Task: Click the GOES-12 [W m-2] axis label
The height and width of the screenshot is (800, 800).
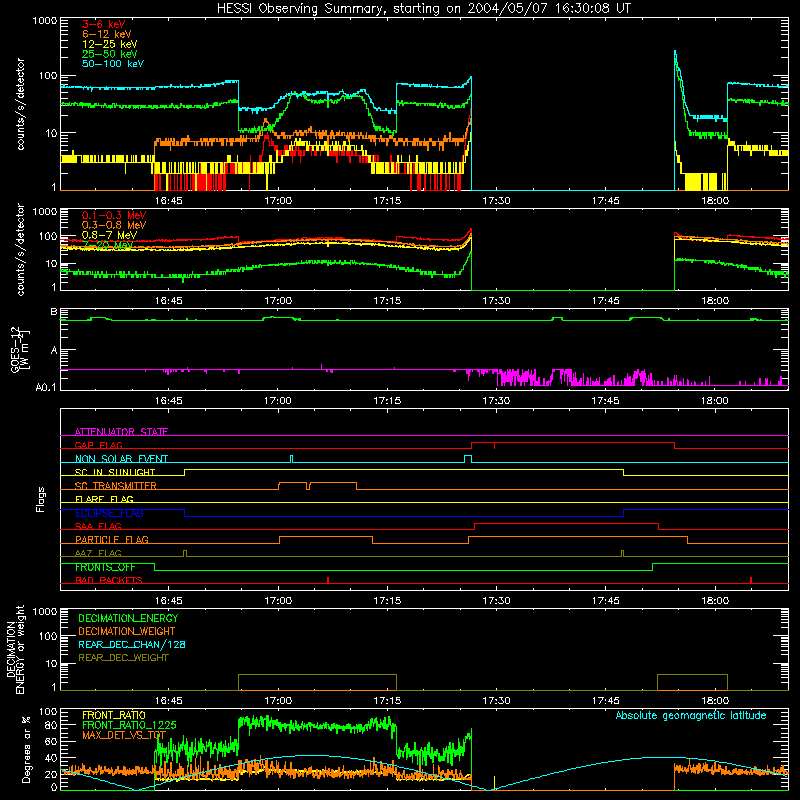Action: pyautogui.click(x=19, y=350)
